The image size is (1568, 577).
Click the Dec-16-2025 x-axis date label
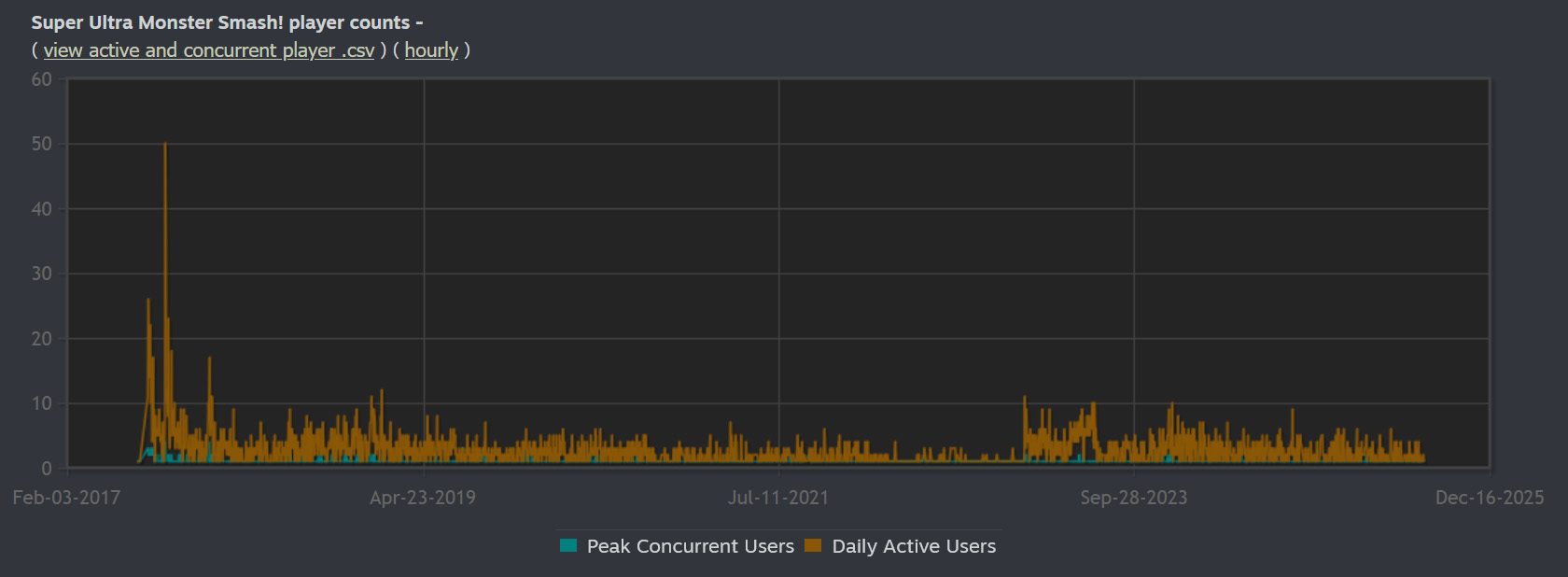(1490, 498)
